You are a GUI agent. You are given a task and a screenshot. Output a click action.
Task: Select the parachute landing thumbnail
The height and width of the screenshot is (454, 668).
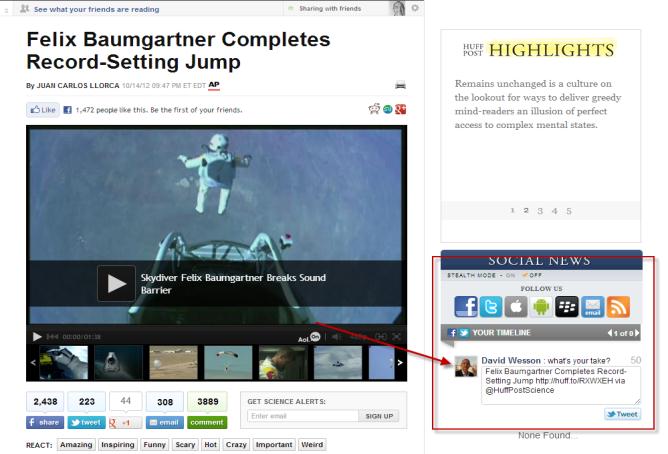pos(228,362)
